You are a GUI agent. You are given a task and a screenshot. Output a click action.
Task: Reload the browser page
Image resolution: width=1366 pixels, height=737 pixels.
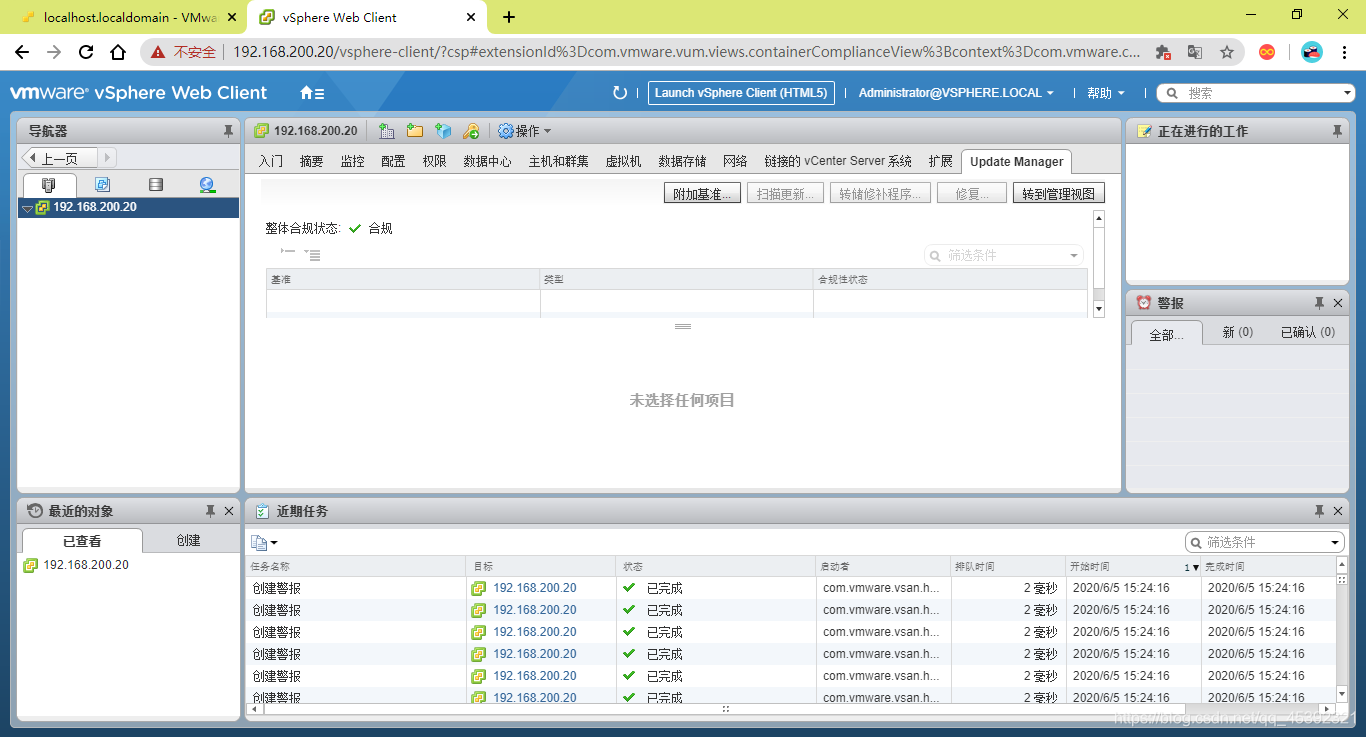(x=86, y=52)
